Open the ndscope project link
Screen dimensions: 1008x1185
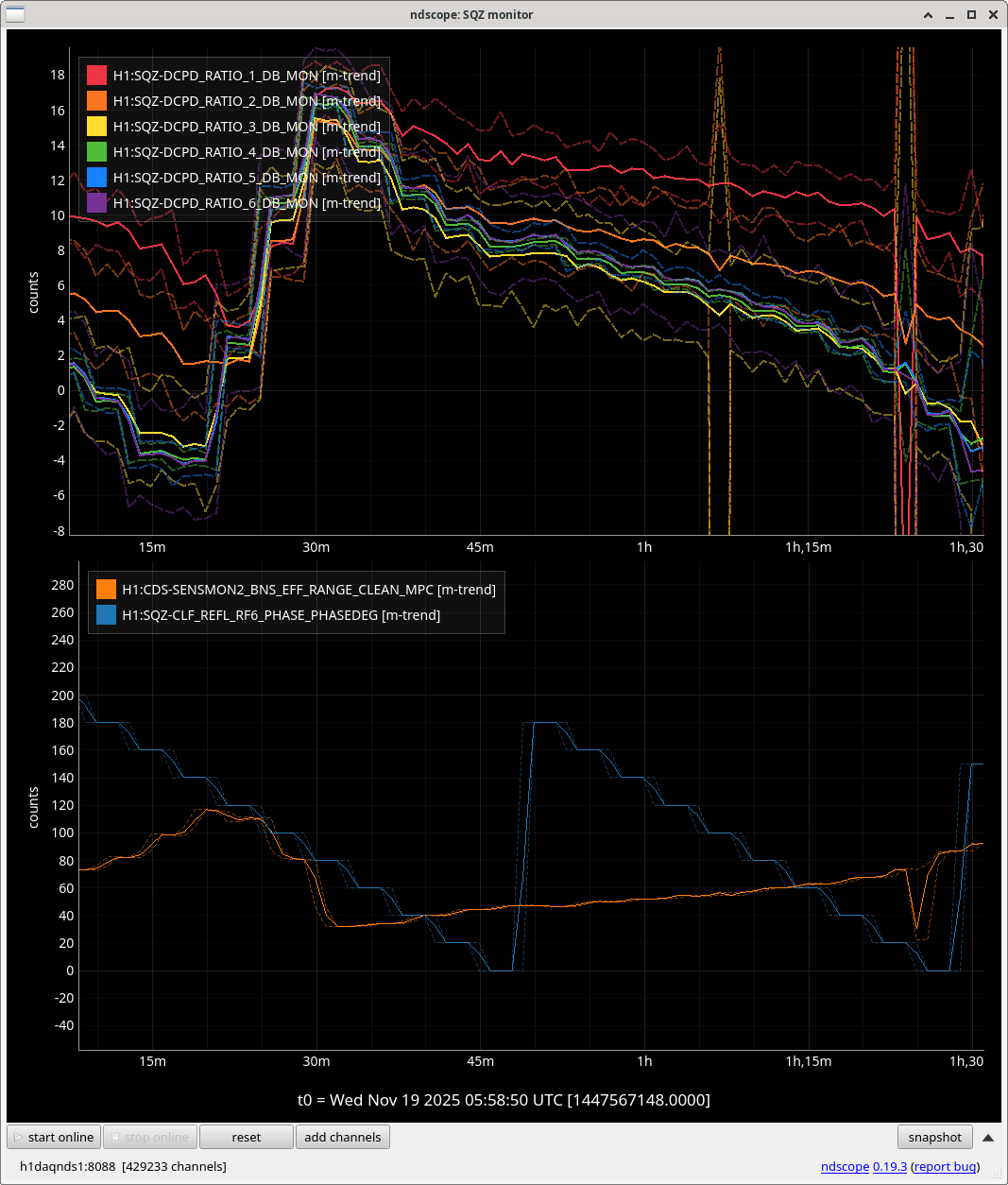[x=845, y=1166]
